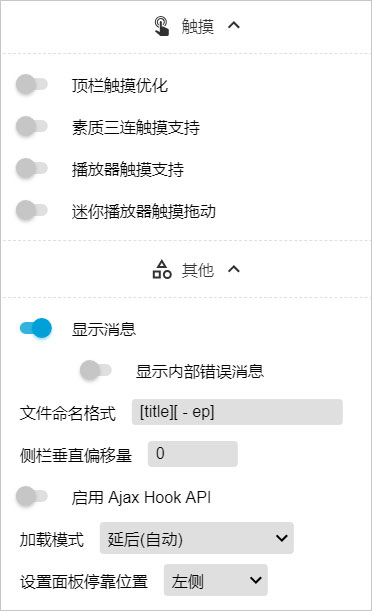Open the 设置面板停靠位置 dropdown

[x=216, y=581]
